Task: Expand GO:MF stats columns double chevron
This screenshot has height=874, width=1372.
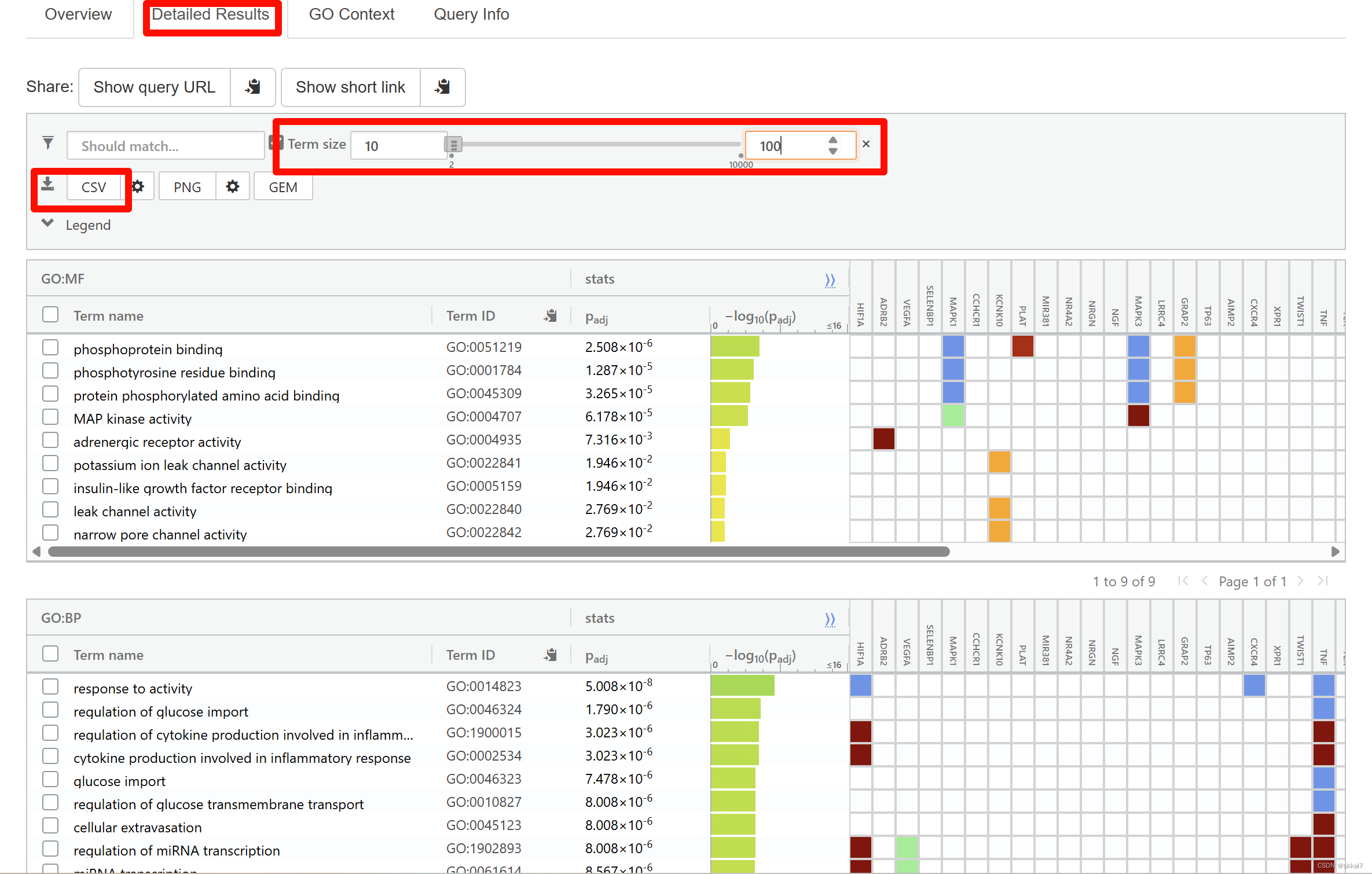Action: (x=830, y=280)
